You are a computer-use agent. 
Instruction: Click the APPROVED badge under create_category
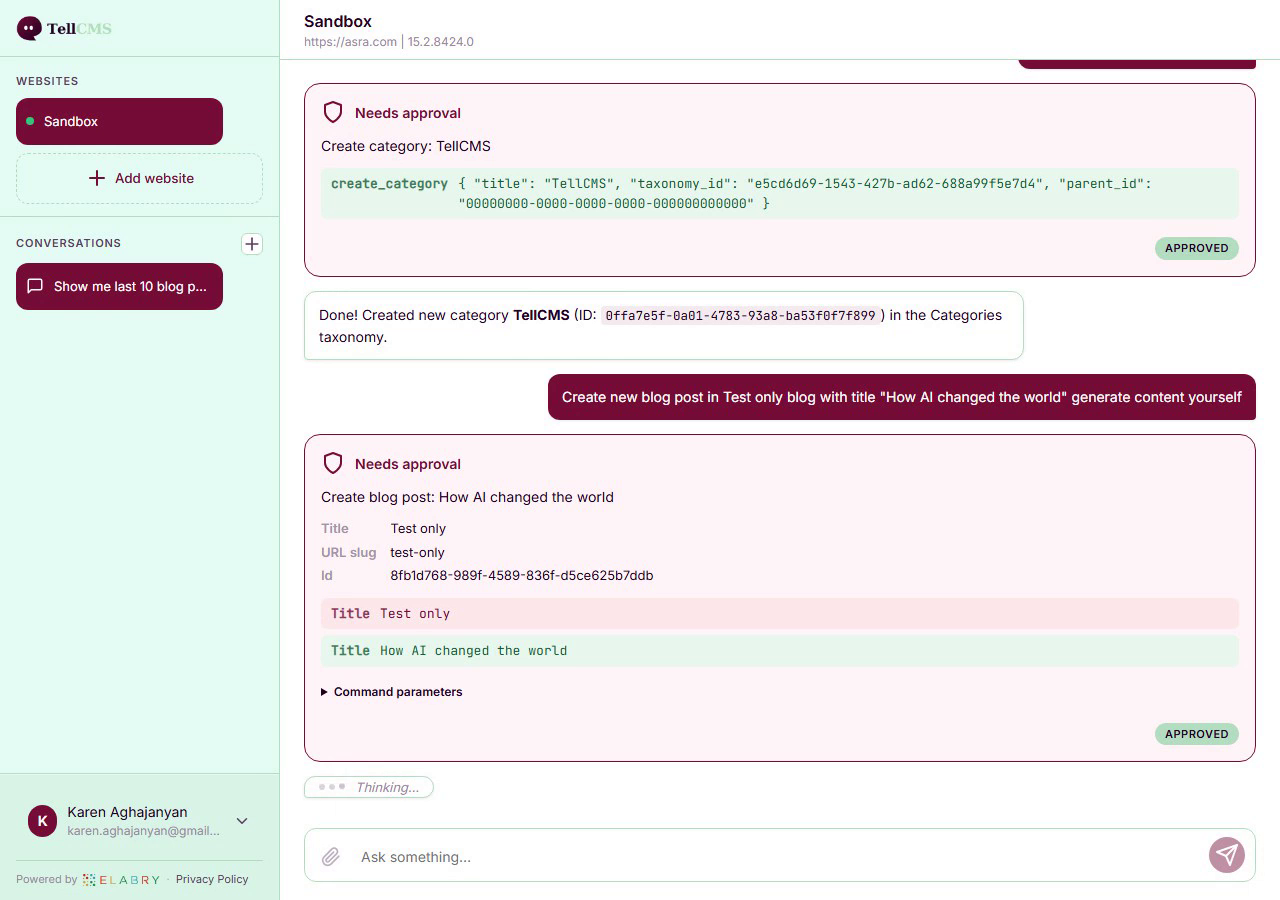(x=1196, y=248)
